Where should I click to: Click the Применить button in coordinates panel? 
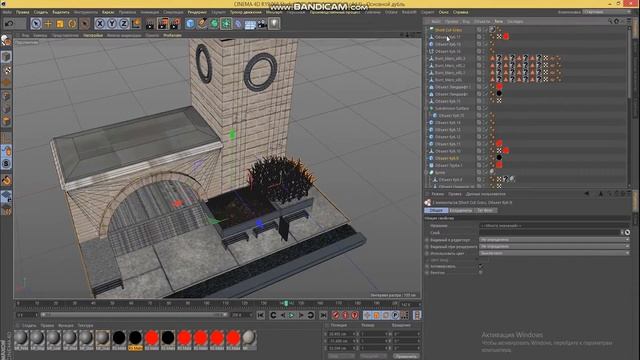406,356
